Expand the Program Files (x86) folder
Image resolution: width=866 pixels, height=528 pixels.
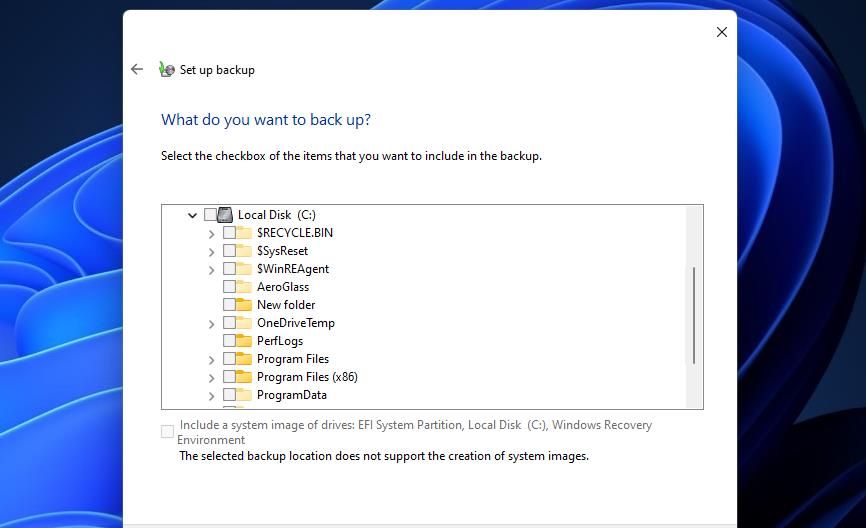pos(211,378)
